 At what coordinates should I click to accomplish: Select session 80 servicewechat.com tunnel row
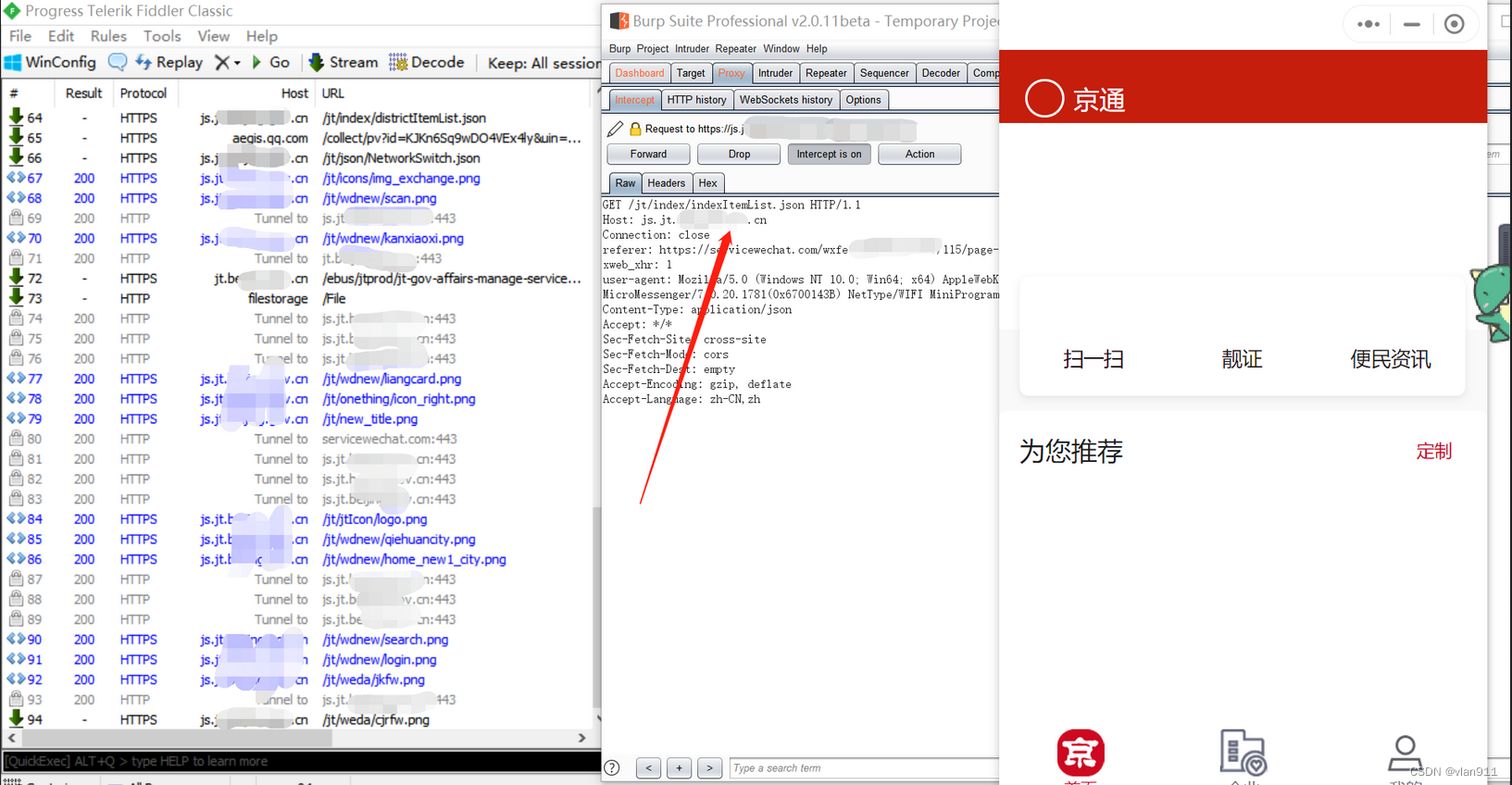[x=296, y=439]
